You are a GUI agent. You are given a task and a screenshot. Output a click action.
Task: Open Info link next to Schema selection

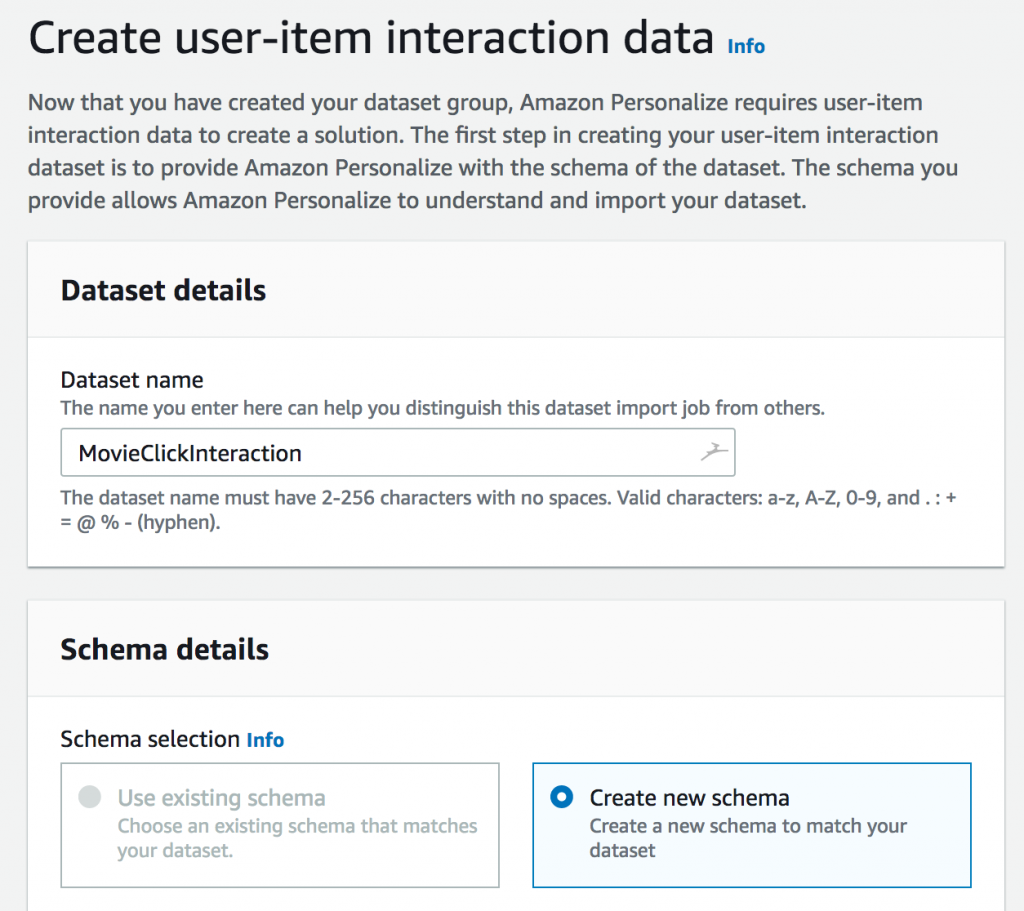point(265,740)
